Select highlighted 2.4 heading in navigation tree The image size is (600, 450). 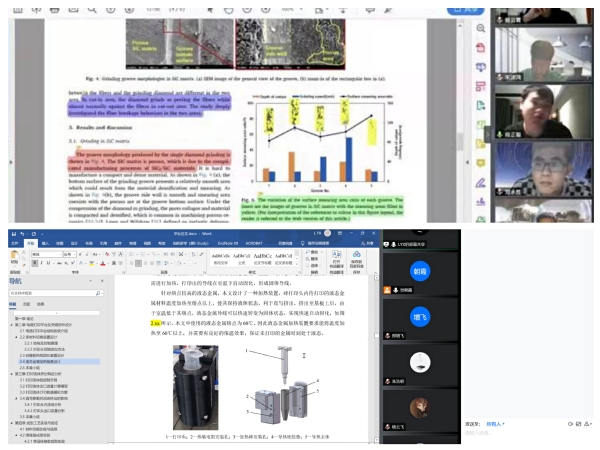tap(59, 362)
